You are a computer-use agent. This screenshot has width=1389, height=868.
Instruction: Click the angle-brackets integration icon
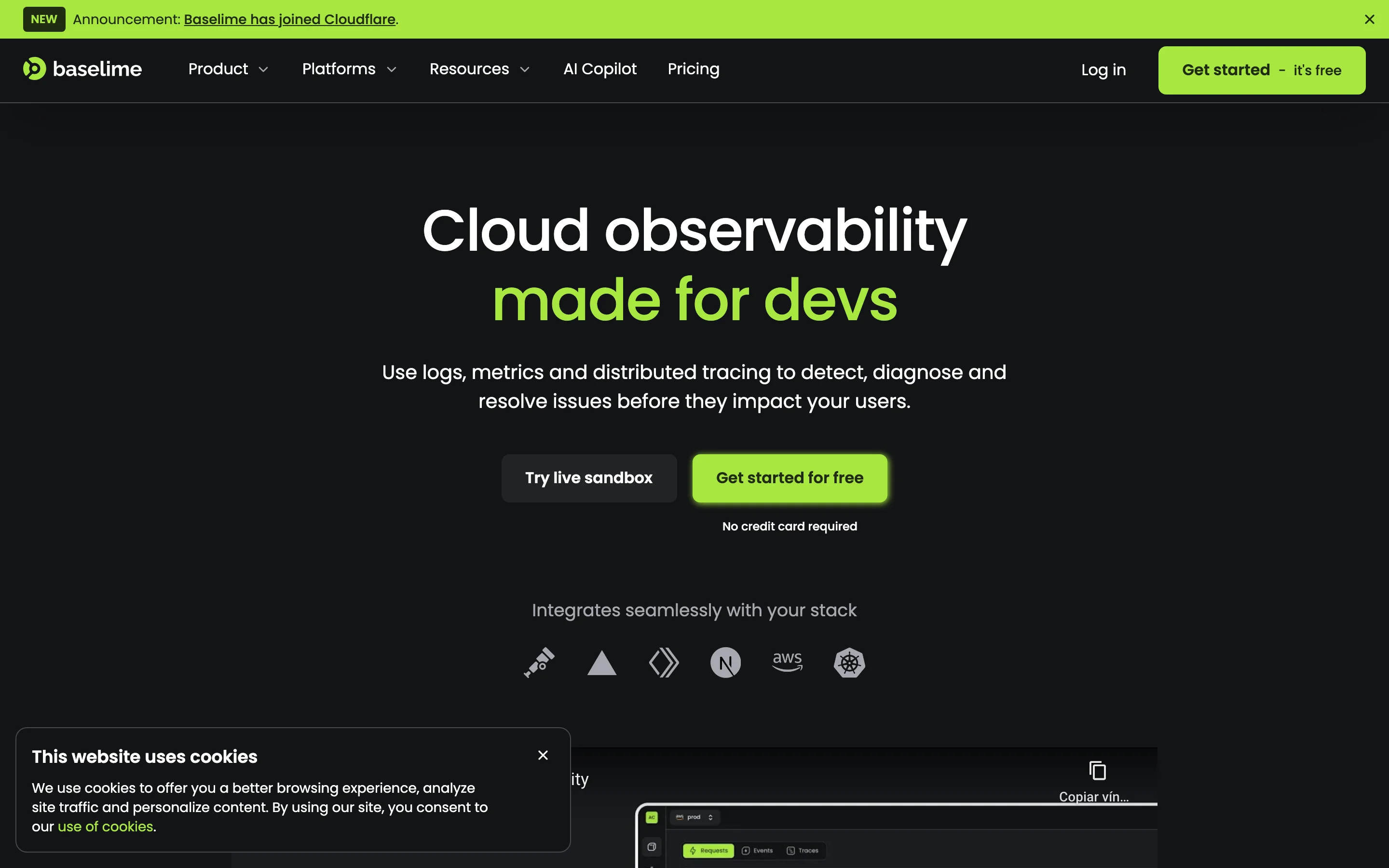point(664,663)
